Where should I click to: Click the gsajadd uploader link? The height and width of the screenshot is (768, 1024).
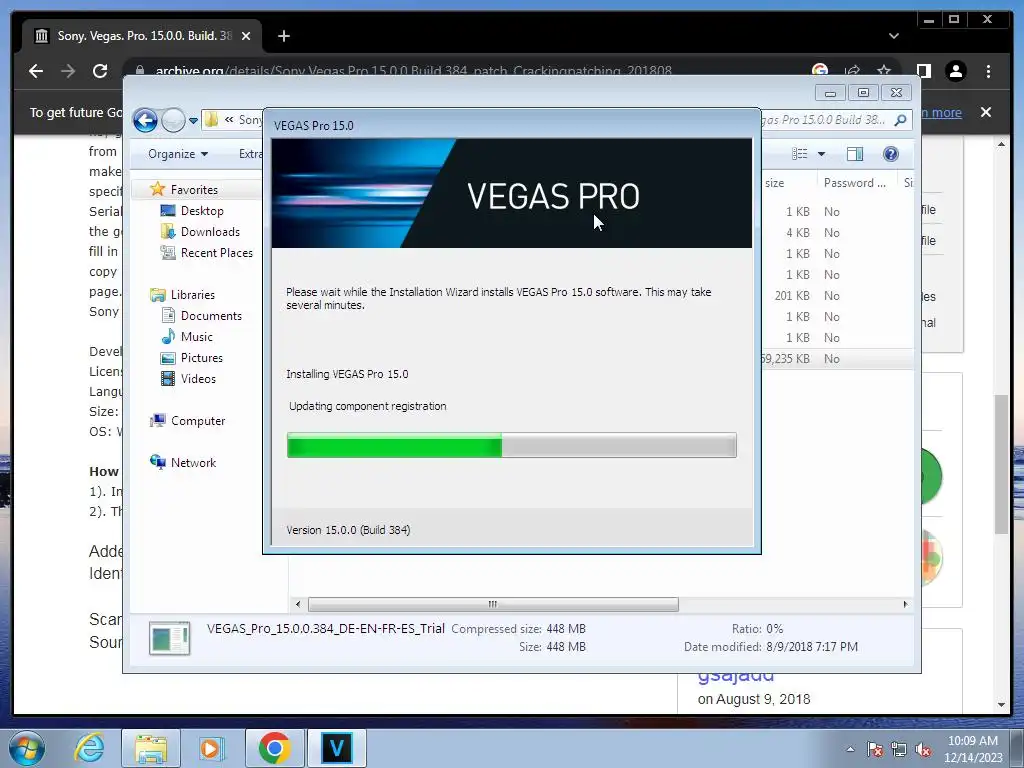point(736,676)
